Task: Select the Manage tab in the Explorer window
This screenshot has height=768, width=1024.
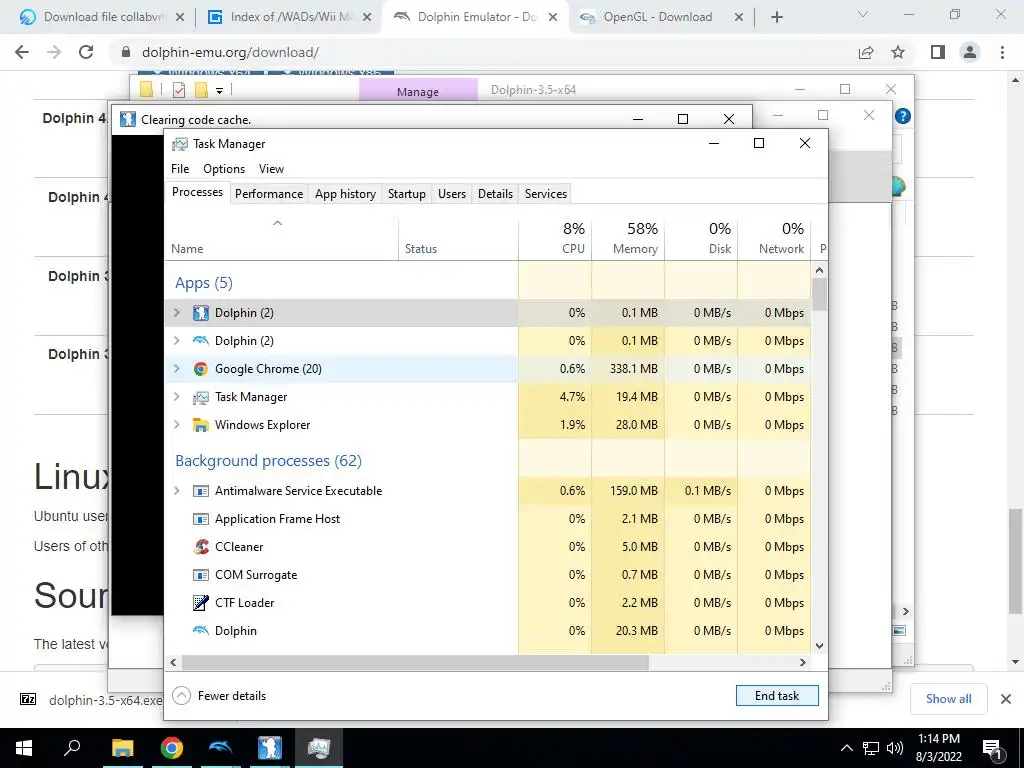Action: click(x=418, y=91)
